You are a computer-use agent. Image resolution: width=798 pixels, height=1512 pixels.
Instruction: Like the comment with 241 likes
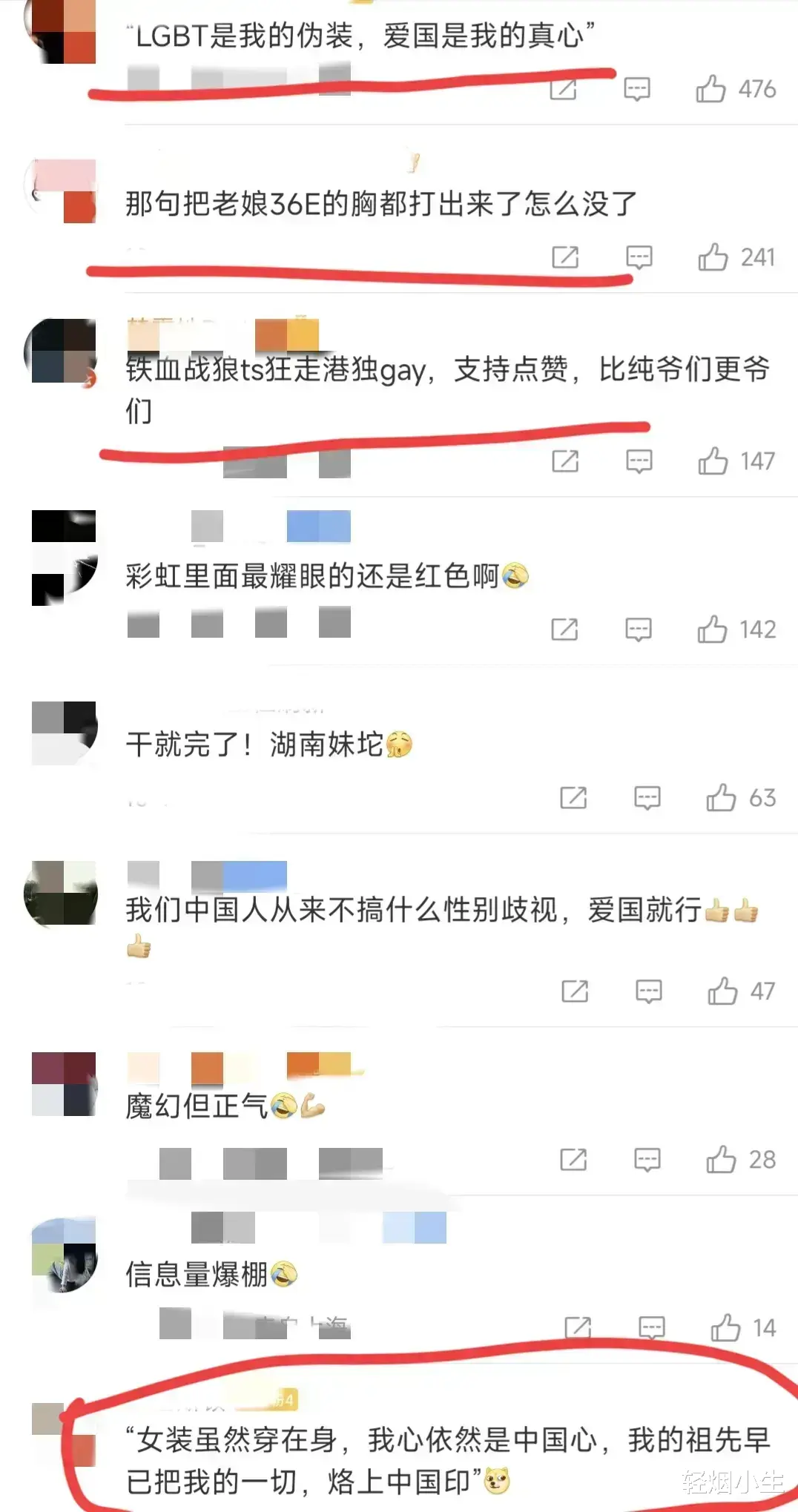coord(713,257)
